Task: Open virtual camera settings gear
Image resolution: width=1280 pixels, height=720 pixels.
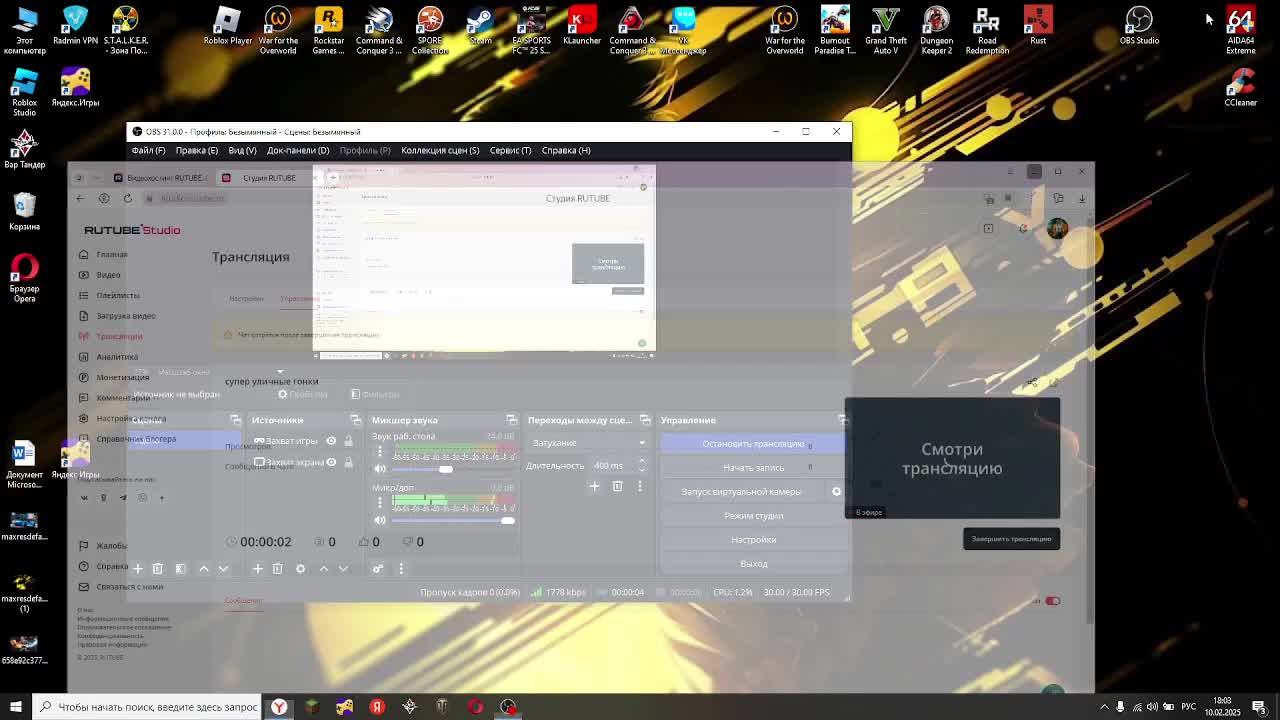Action: coord(836,491)
